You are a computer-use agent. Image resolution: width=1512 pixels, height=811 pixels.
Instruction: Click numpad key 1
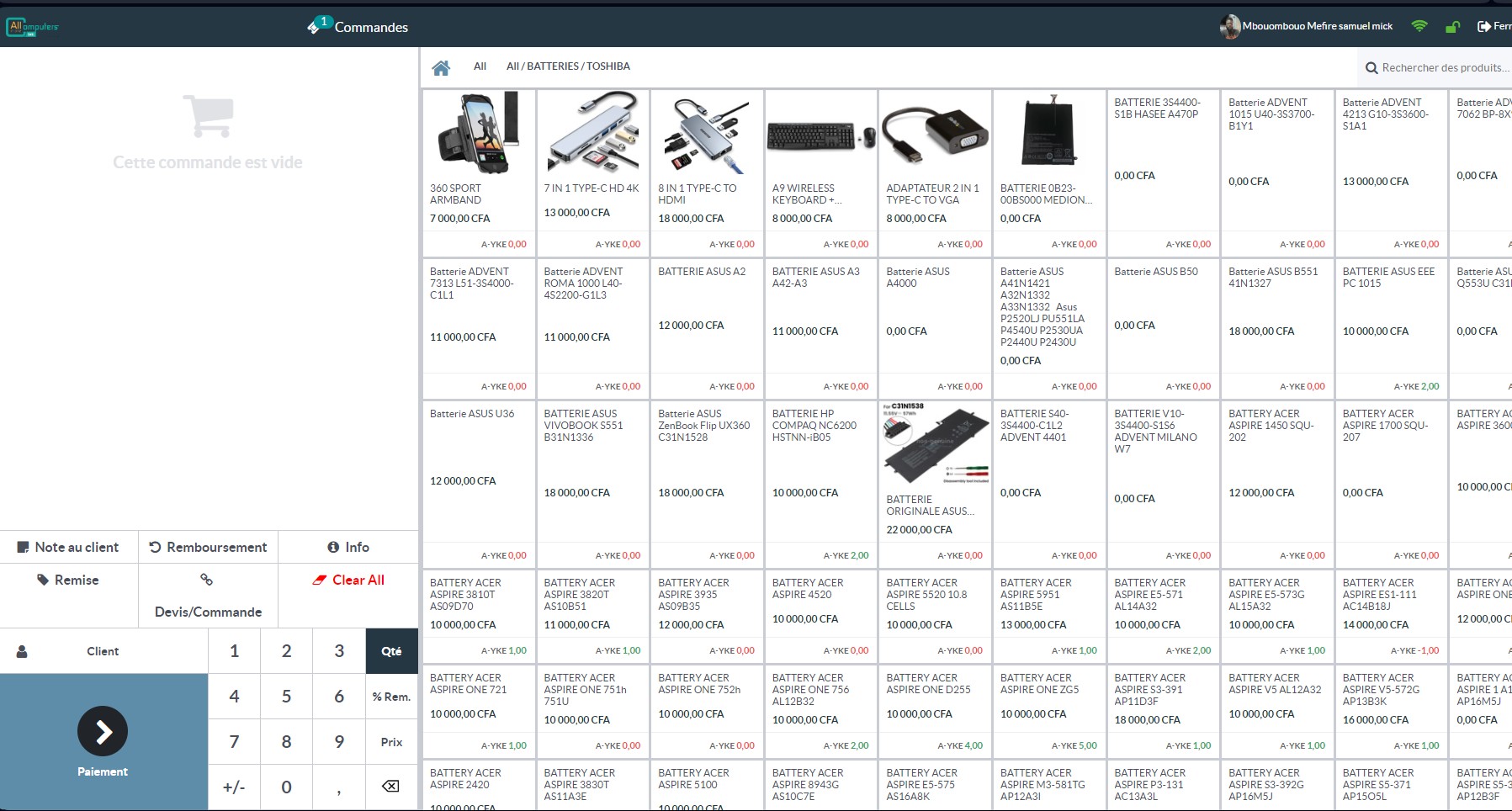tap(234, 651)
